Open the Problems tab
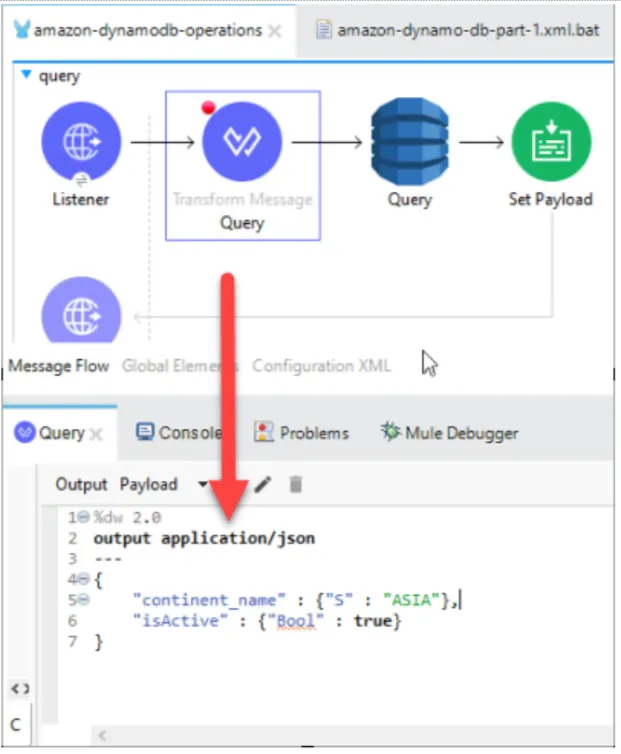The height and width of the screenshot is (754, 621). (301, 433)
